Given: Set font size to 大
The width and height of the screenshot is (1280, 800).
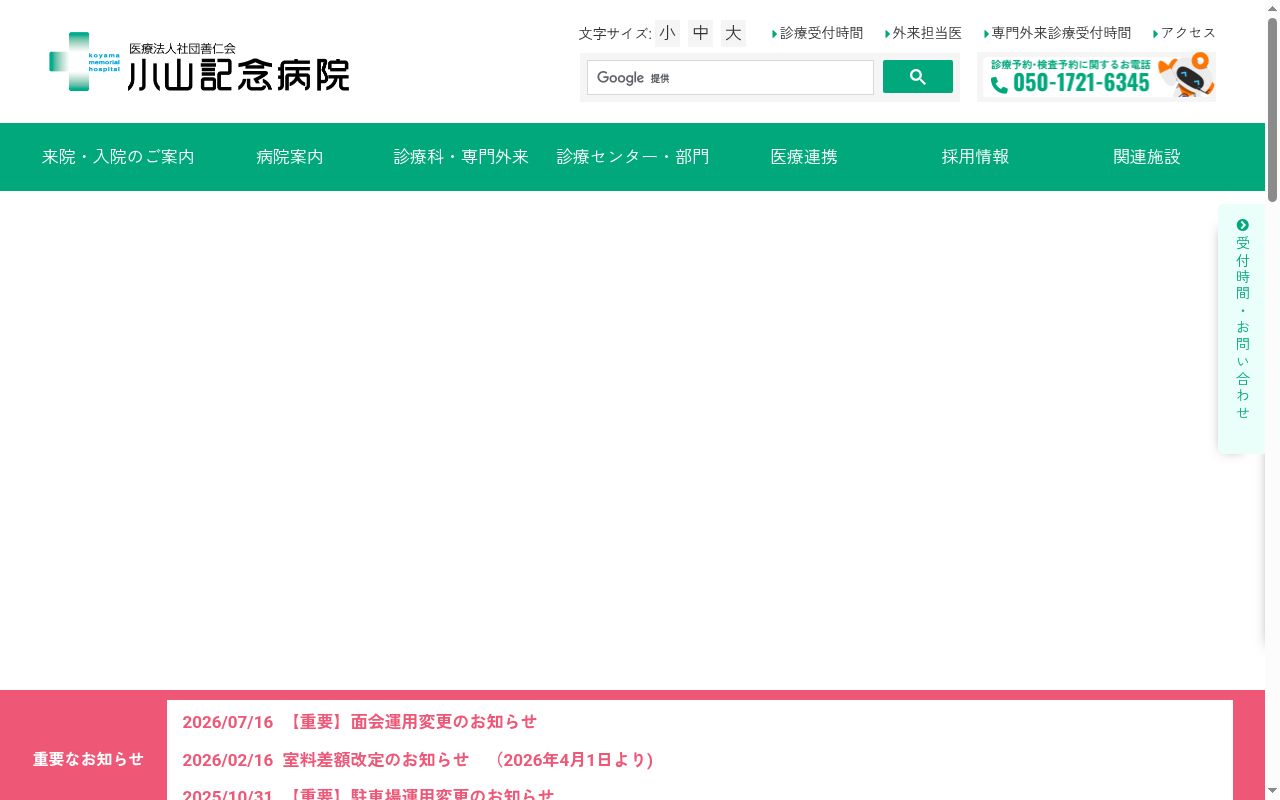Looking at the screenshot, I should point(733,33).
